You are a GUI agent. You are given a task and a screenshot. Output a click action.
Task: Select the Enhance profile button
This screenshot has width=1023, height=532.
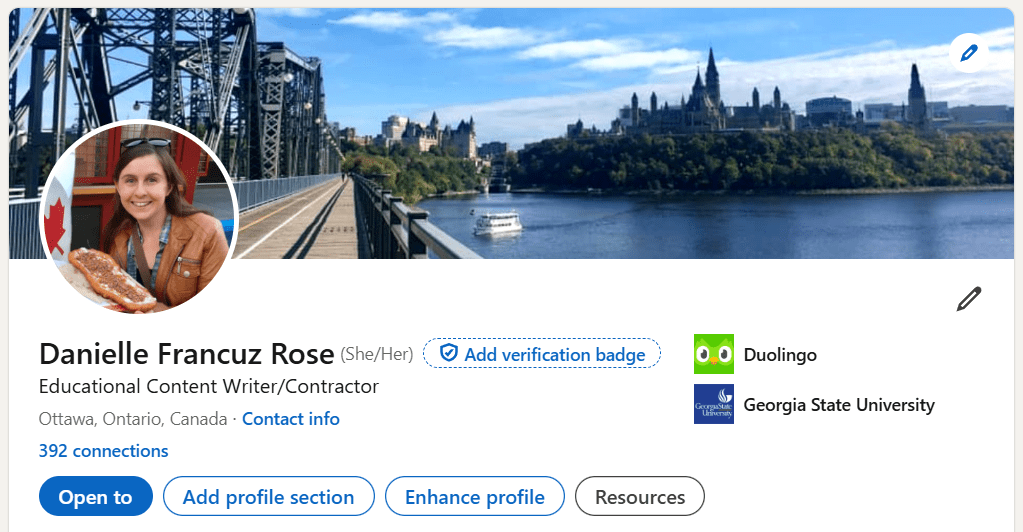pyautogui.click(x=474, y=497)
